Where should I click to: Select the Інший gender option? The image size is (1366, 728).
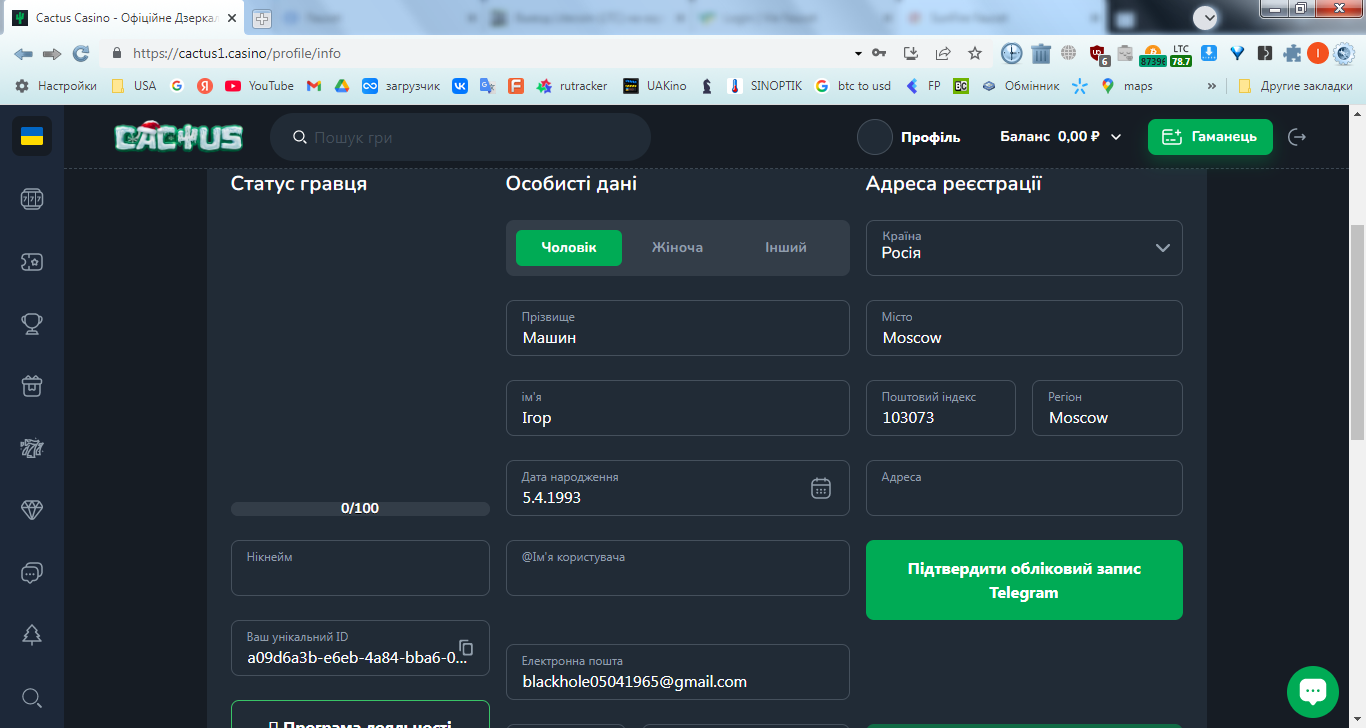click(786, 248)
